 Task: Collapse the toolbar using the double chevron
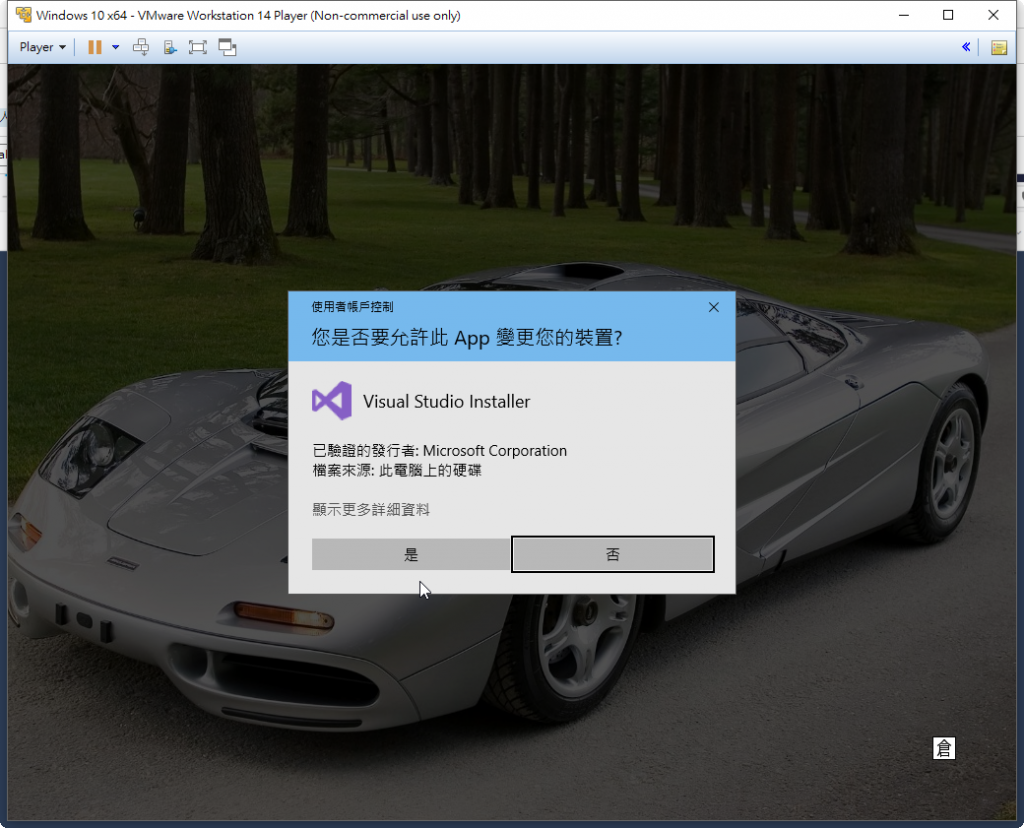(x=966, y=47)
